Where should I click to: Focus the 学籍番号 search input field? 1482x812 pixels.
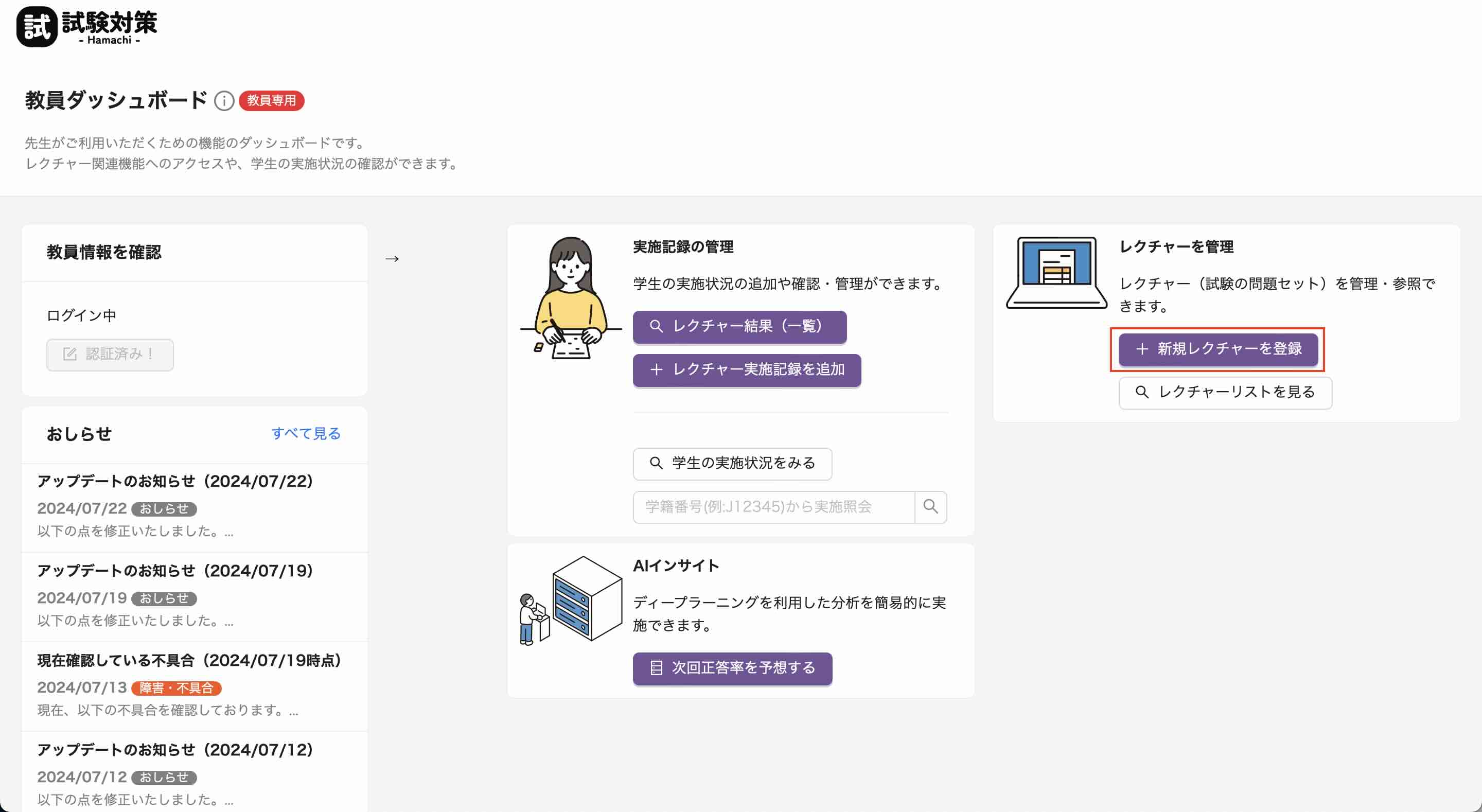[x=773, y=506]
